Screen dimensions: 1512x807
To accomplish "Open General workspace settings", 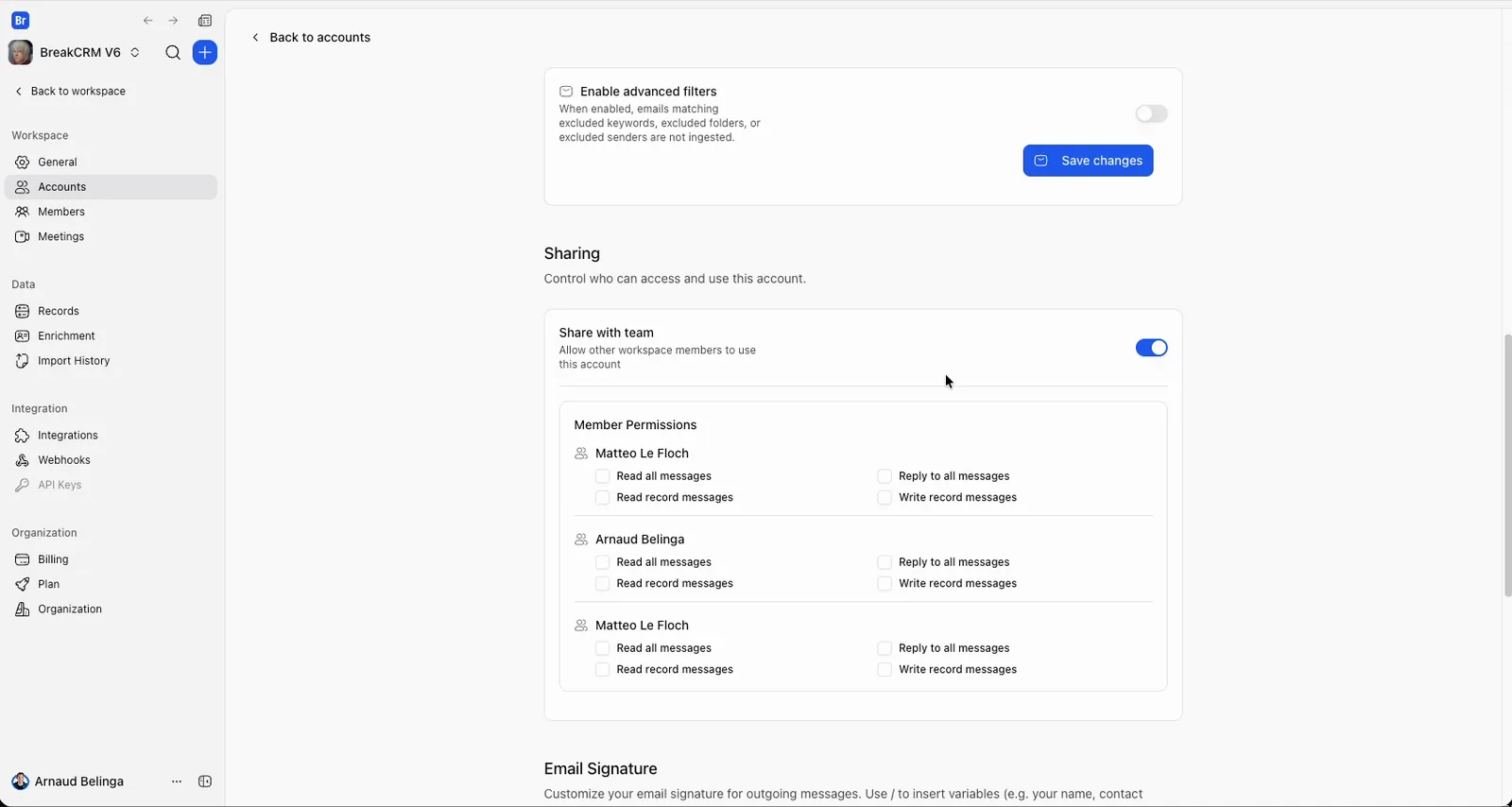I will pos(111,163).
